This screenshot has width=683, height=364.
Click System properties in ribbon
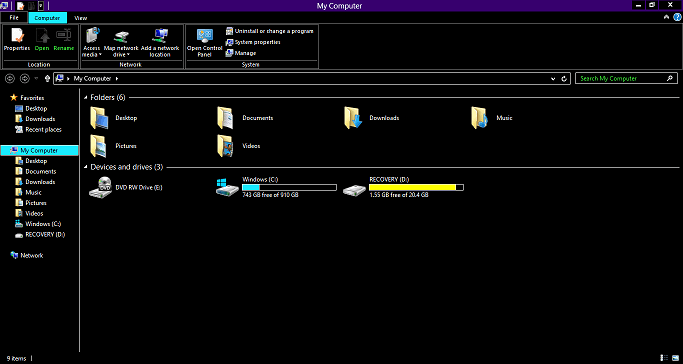[253, 42]
